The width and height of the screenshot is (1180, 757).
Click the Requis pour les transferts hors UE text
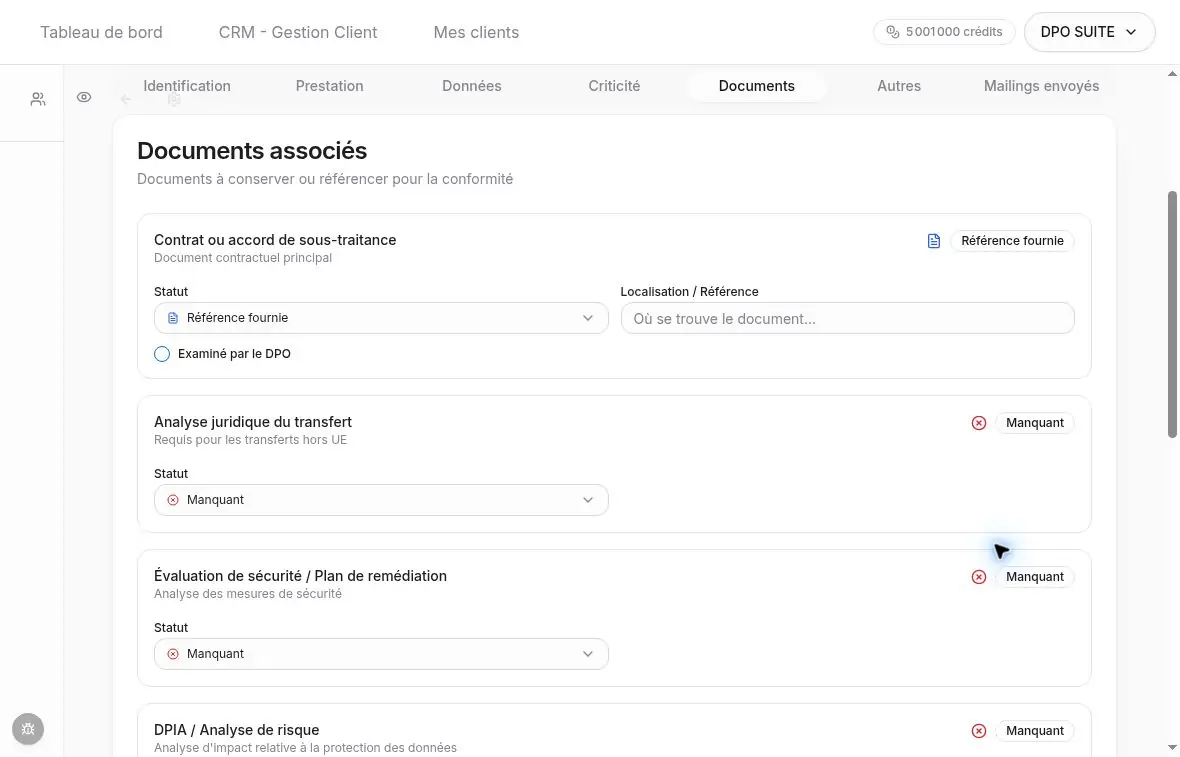click(251, 440)
